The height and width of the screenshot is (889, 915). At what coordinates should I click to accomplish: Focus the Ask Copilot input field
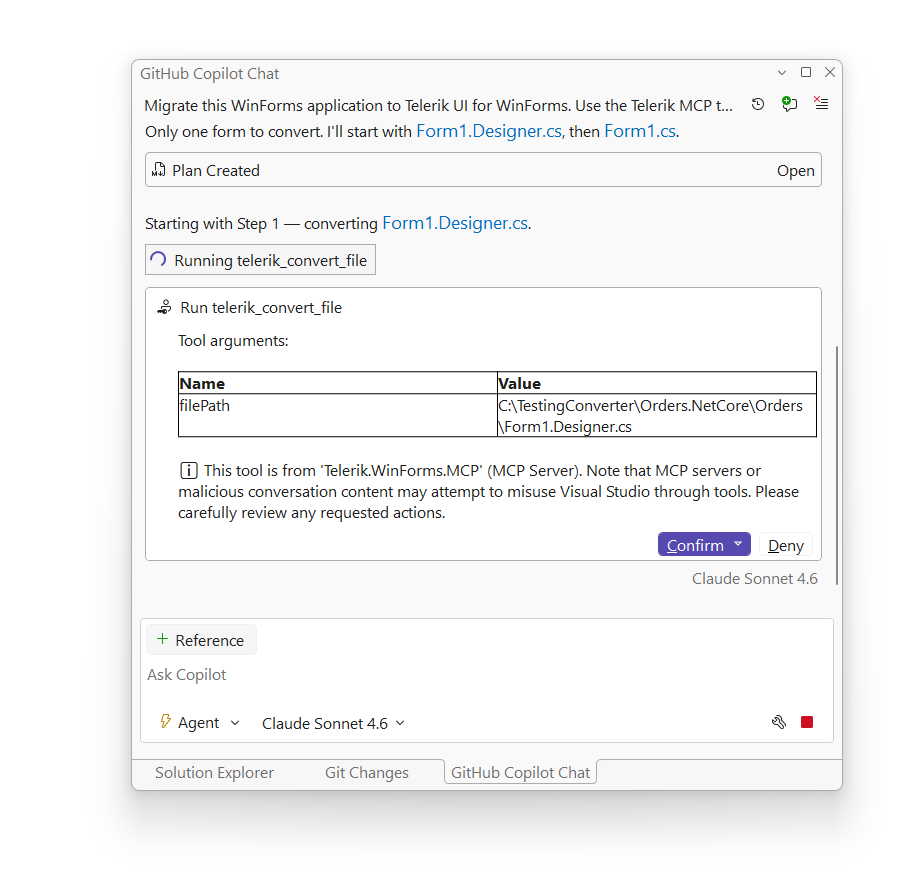coord(487,675)
